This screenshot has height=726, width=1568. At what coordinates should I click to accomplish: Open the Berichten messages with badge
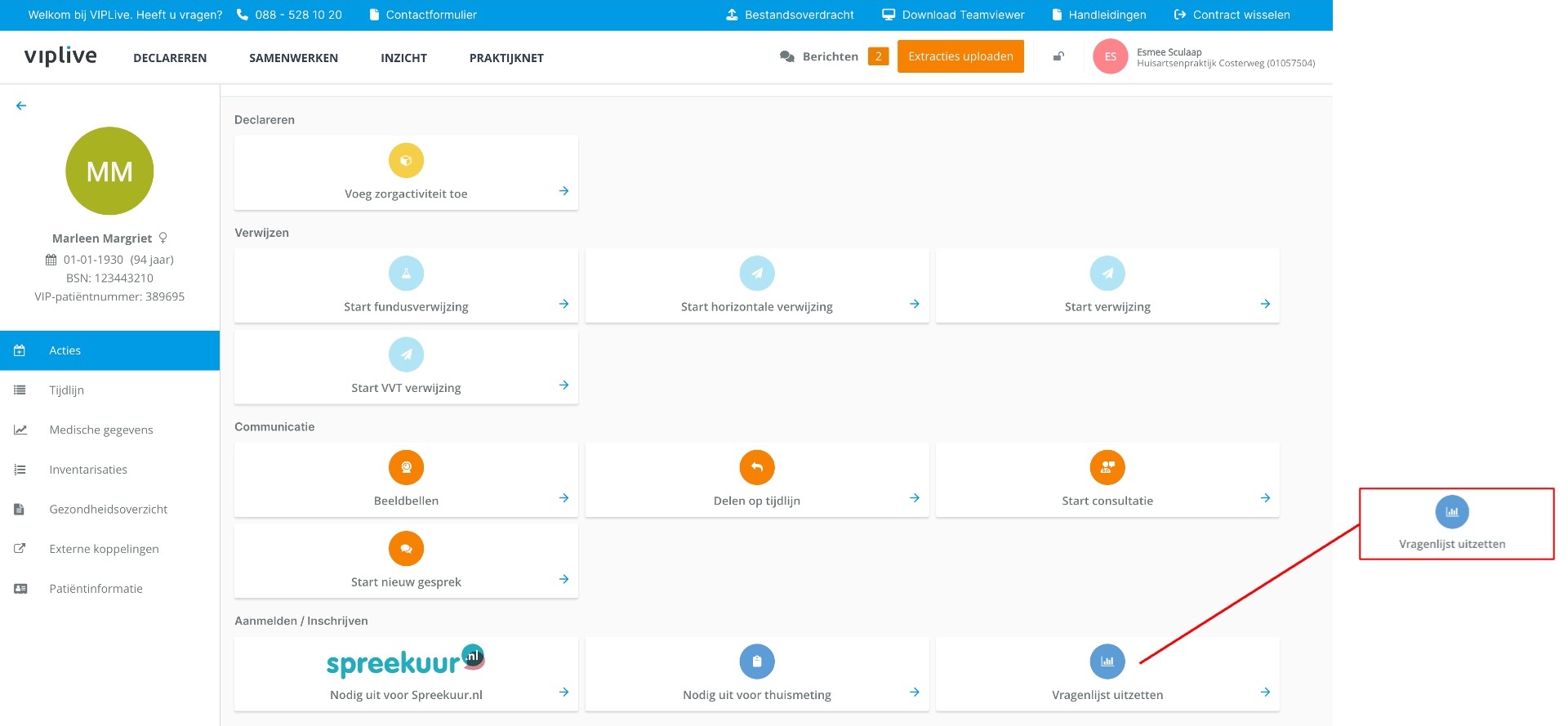pos(831,56)
